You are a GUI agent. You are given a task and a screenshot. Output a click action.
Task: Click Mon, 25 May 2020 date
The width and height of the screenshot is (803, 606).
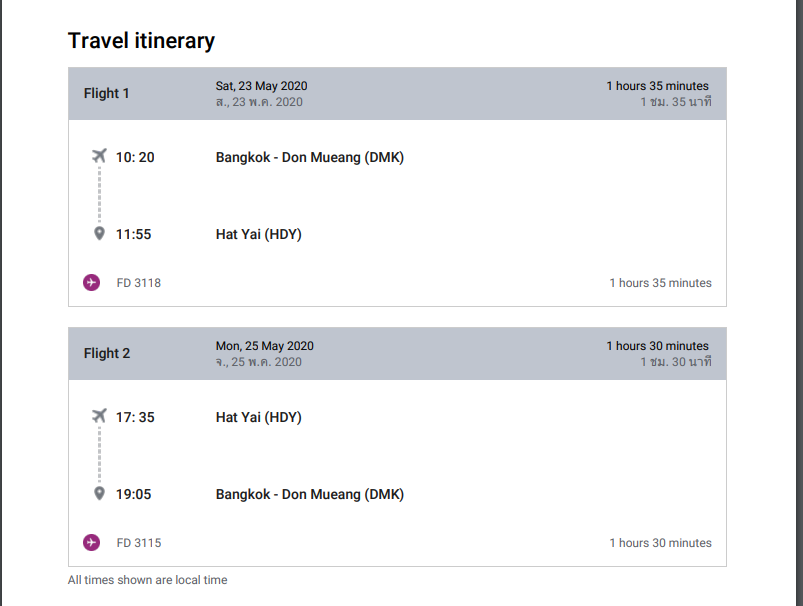click(x=265, y=346)
